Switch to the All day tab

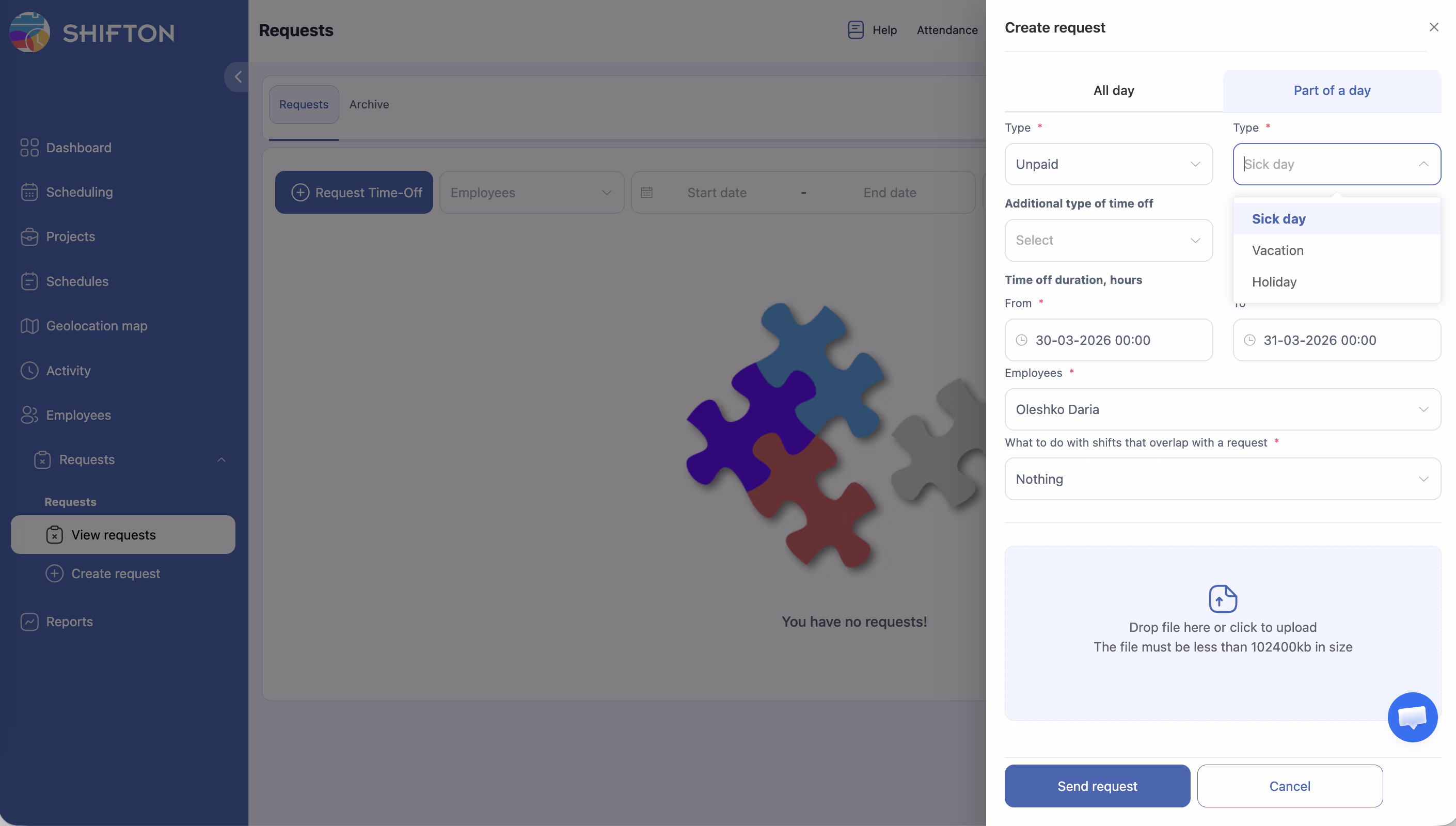[x=1113, y=91]
